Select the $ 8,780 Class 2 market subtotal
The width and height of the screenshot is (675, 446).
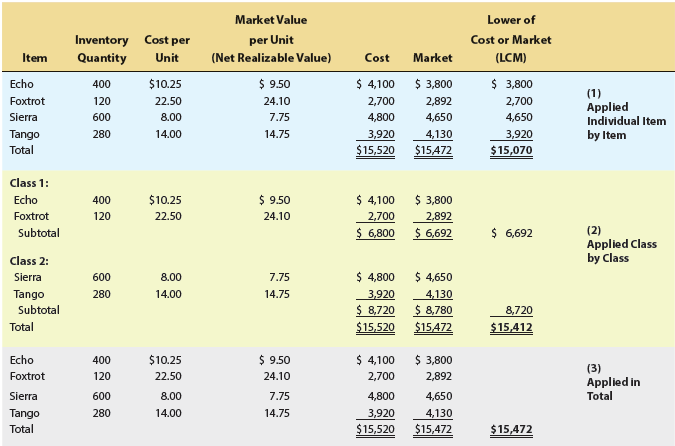point(433,310)
